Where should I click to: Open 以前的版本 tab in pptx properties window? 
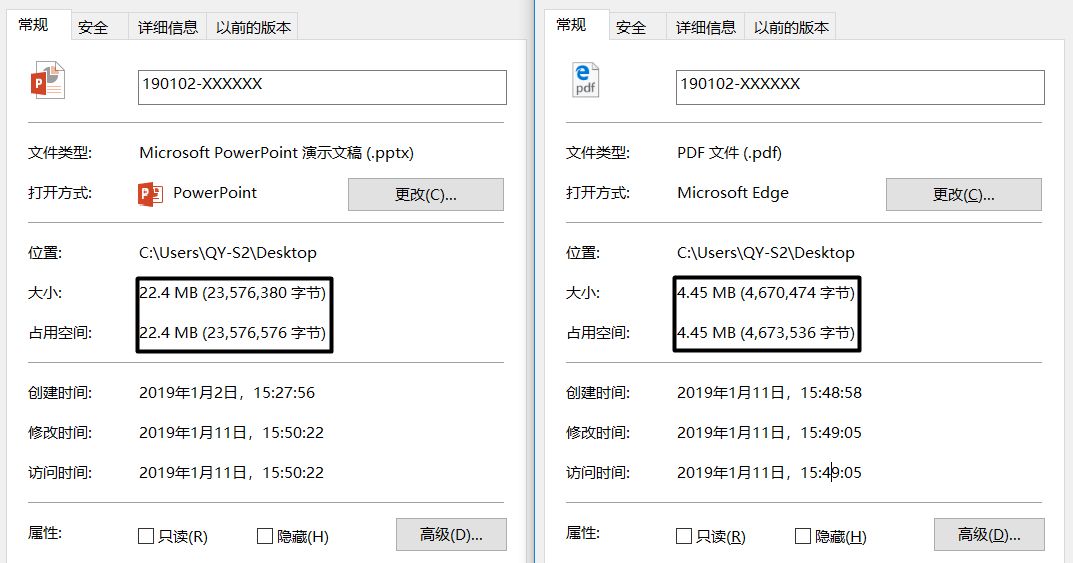(253, 27)
